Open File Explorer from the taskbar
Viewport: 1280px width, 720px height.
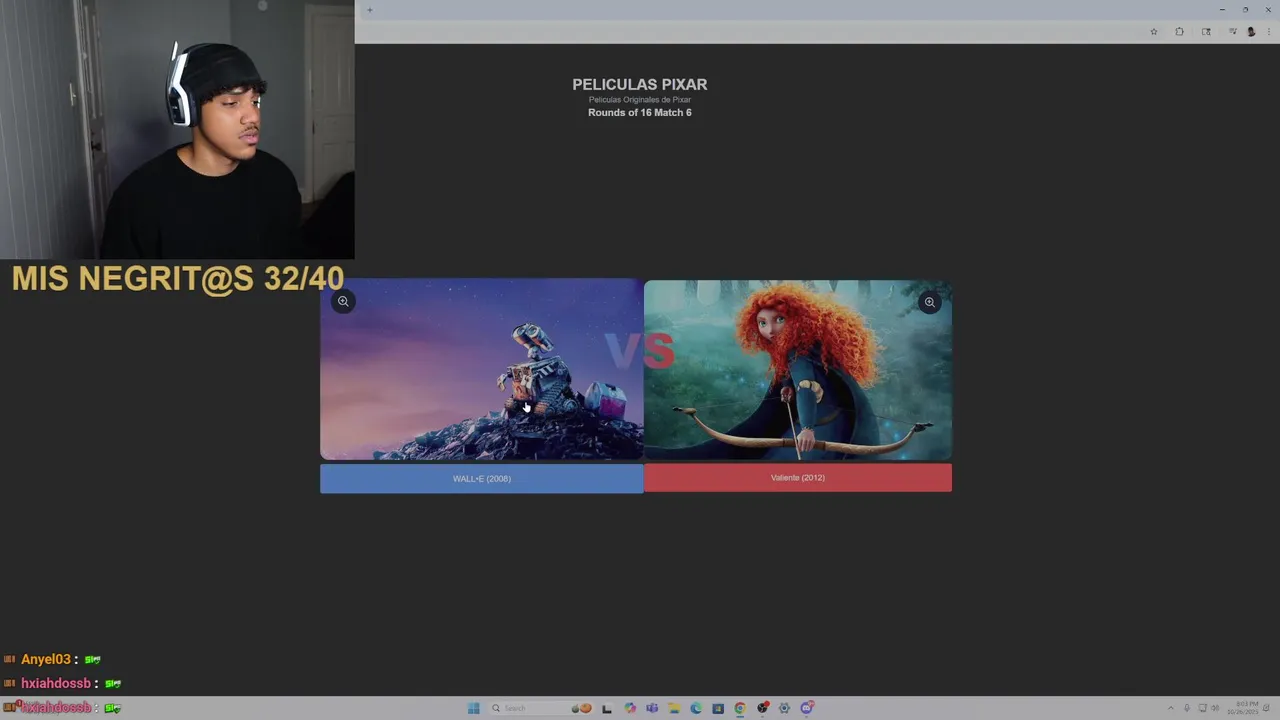[674, 708]
